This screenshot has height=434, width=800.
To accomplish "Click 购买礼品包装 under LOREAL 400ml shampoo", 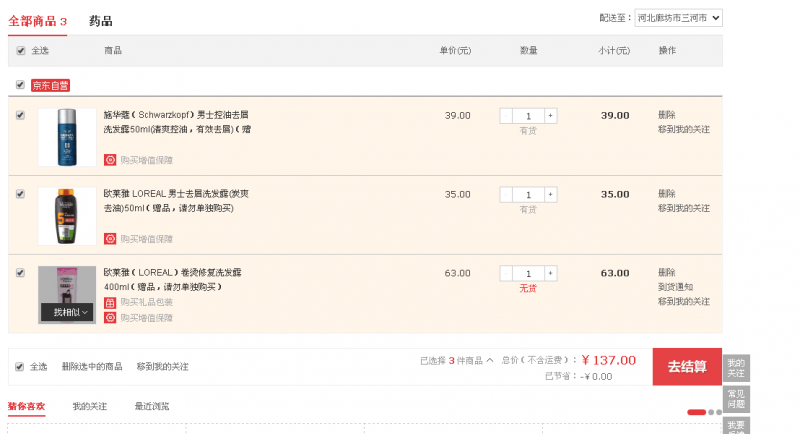I will (146, 302).
